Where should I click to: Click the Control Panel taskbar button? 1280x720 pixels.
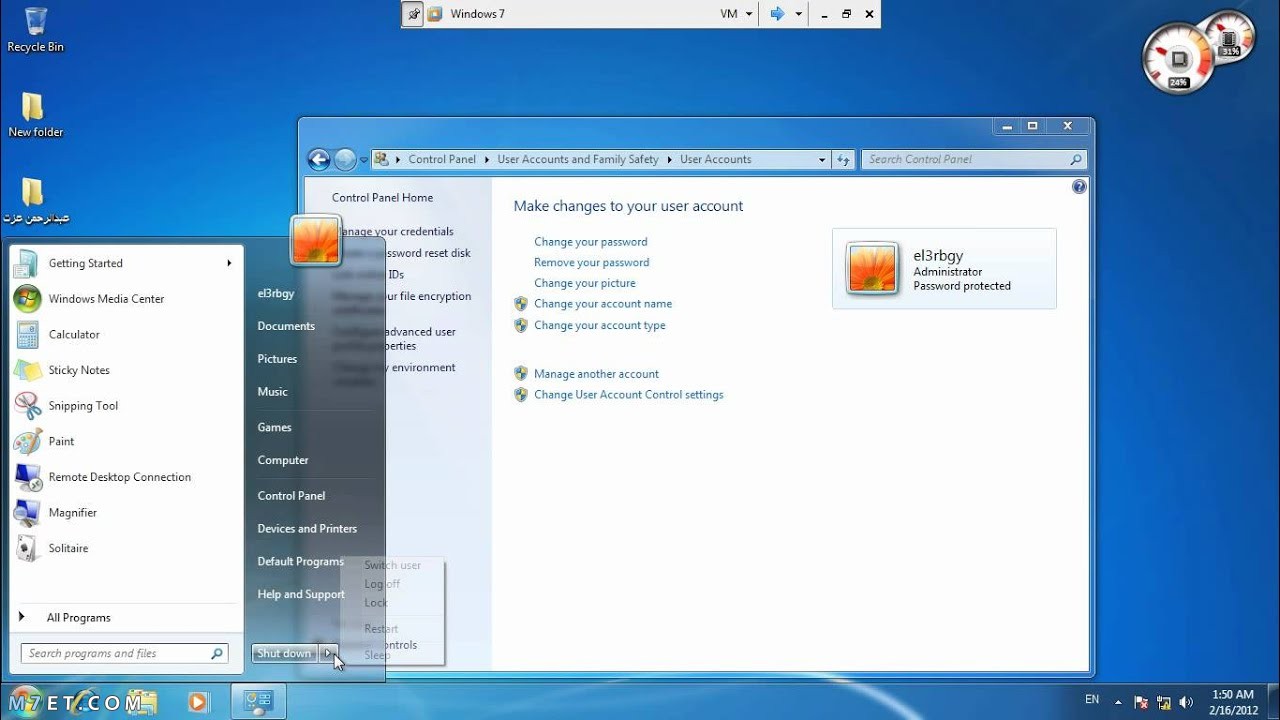click(x=259, y=702)
